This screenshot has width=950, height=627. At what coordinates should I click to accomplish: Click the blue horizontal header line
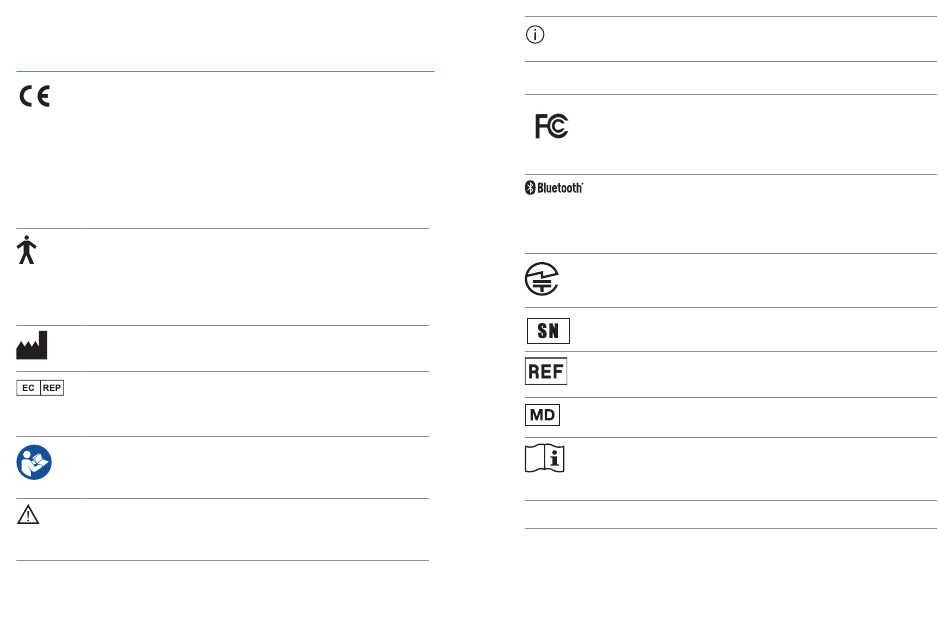225,71
